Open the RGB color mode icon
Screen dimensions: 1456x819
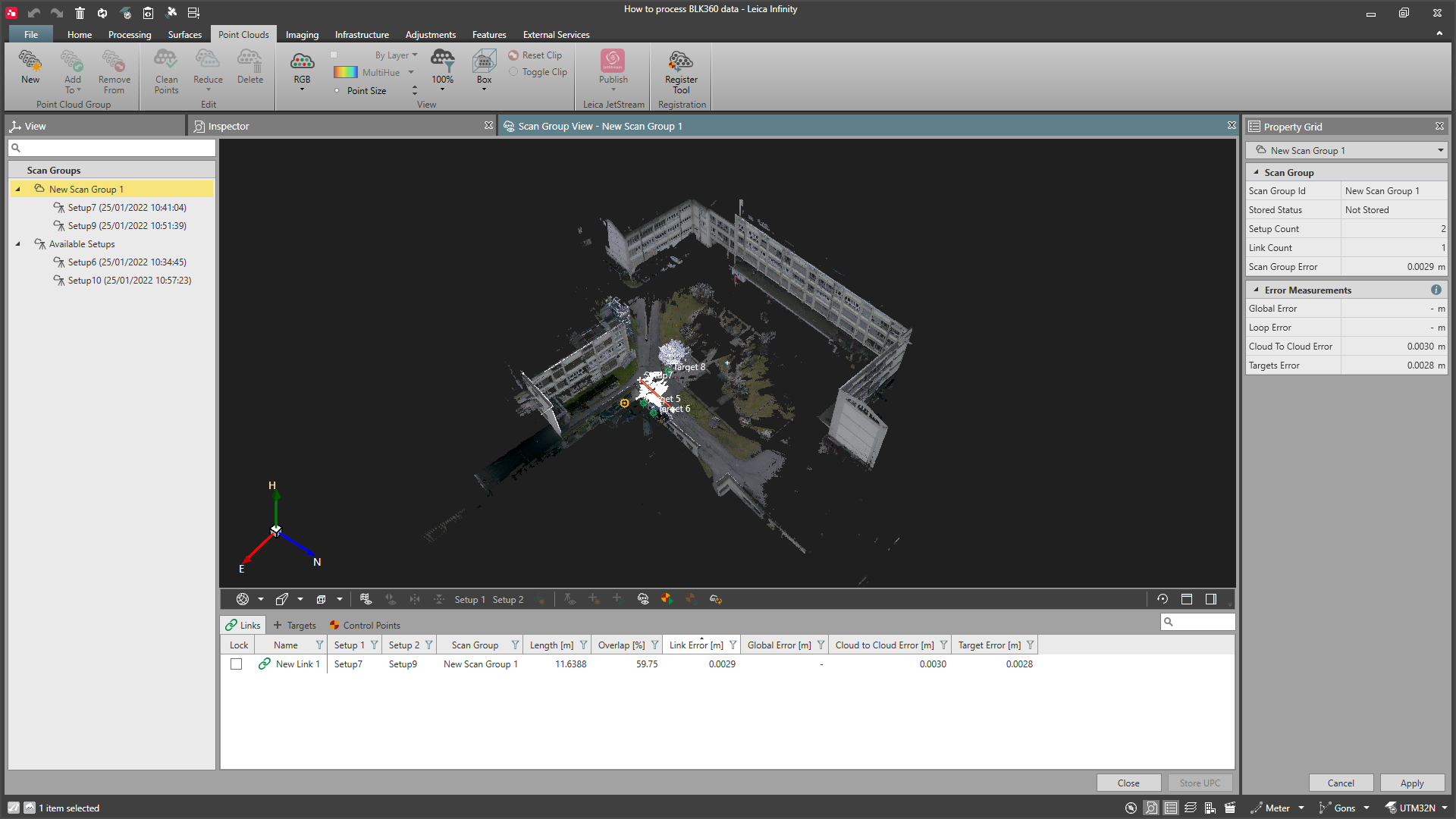(x=302, y=61)
